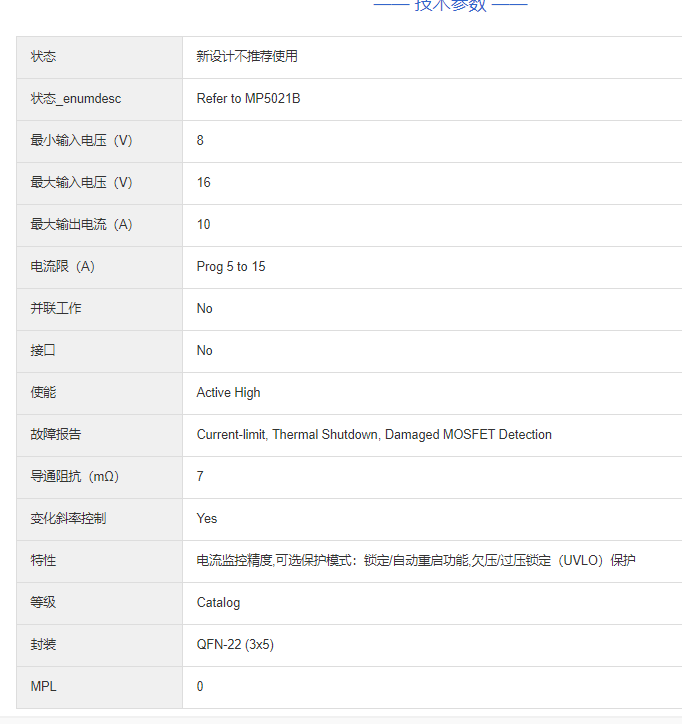Click '导通阻抗 (mΩ)' label

[75, 477]
